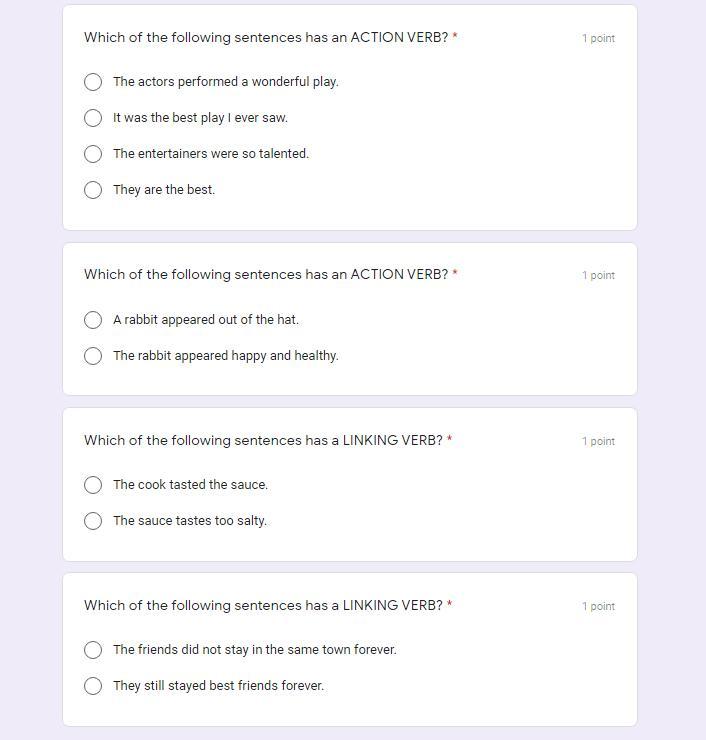Screen dimensions: 706x740
Task: Click the red required asterisk on the friends question
Action: tap(450, 605)
